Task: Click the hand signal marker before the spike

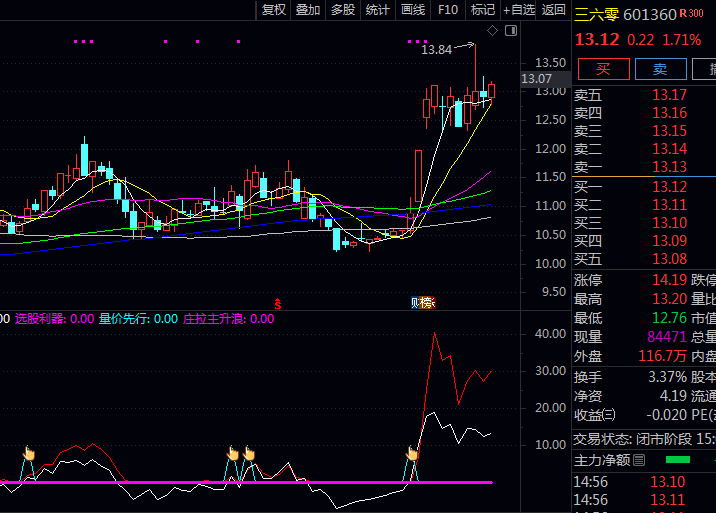Action: click(x=411, y=454)
